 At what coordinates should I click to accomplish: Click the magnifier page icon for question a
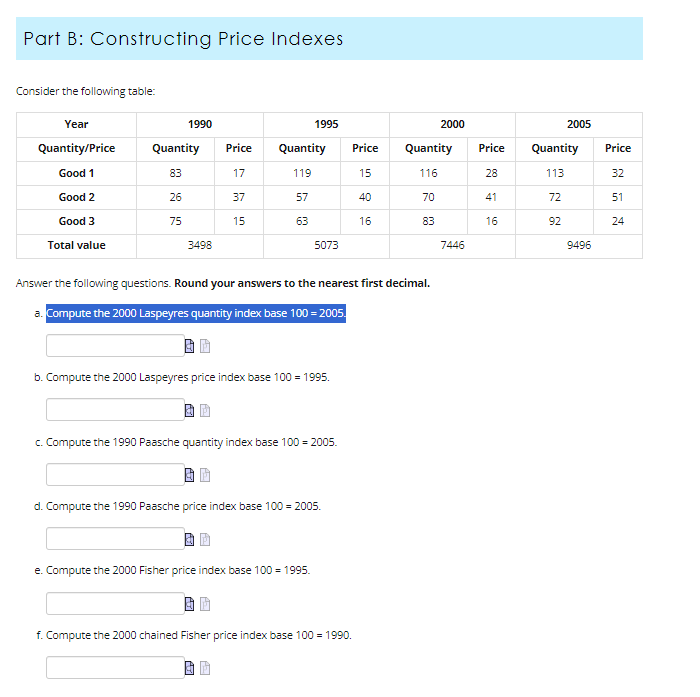(x=189, y=346)
